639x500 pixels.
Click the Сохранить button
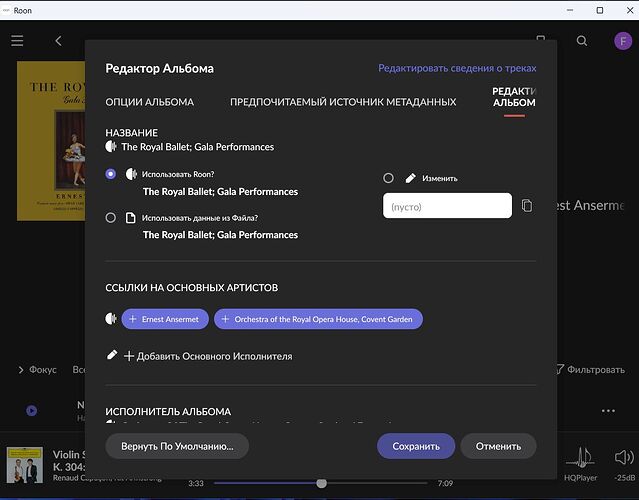coord(416,446)
